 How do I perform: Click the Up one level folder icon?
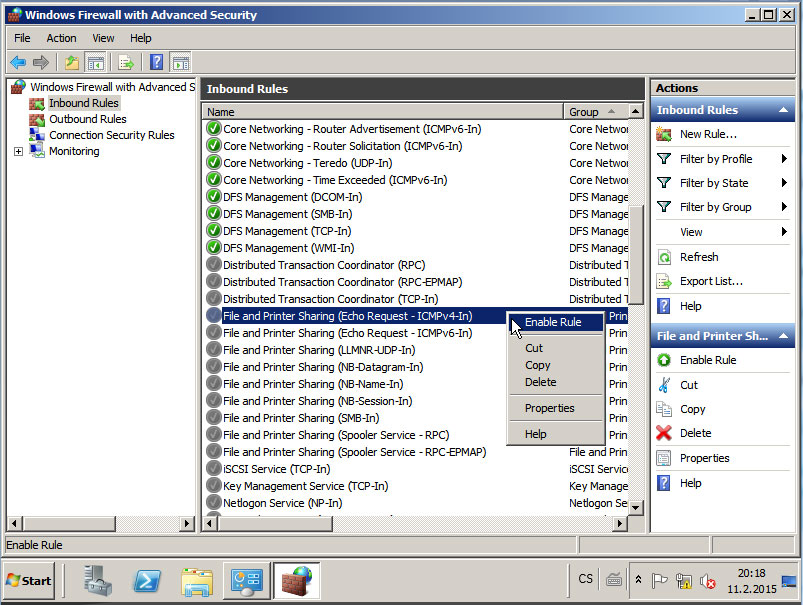(x=72, y=62)
